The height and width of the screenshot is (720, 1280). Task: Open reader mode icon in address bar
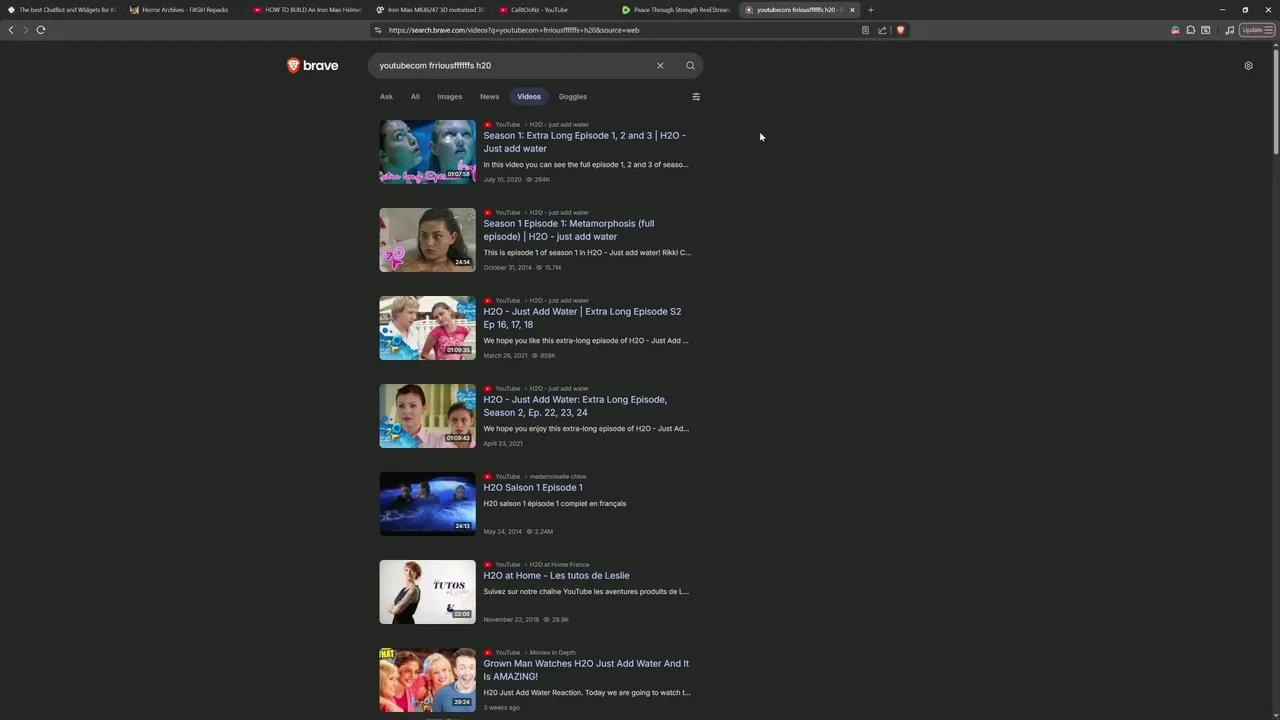coord(865,30)
